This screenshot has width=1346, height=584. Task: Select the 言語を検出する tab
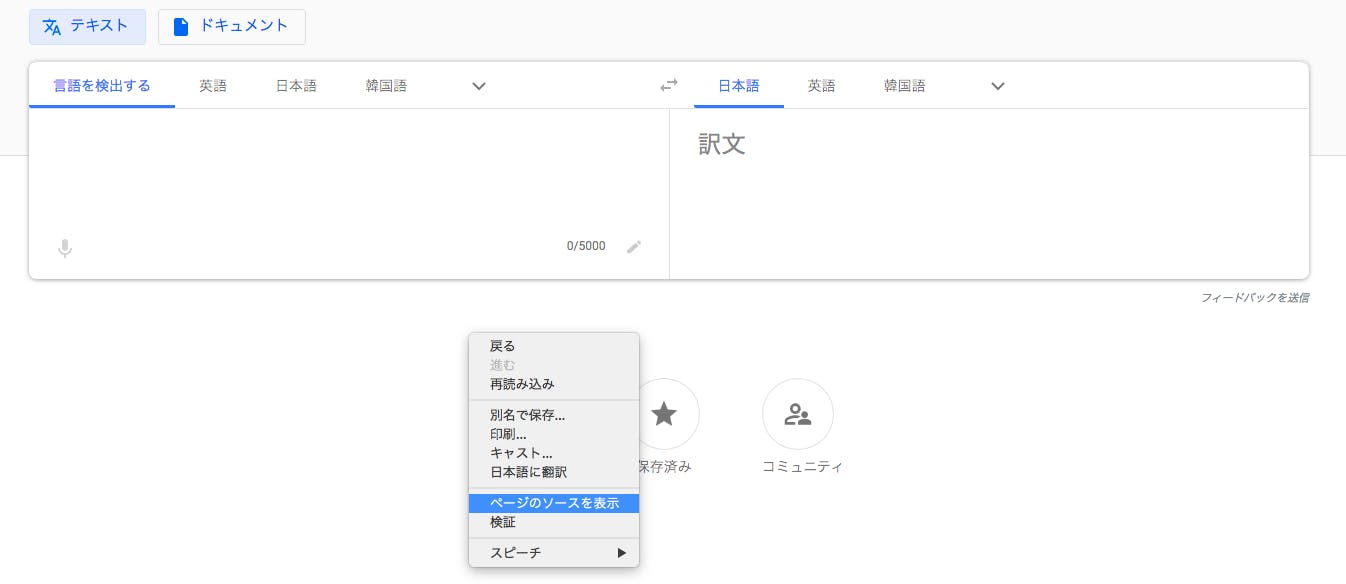point(101,86)
